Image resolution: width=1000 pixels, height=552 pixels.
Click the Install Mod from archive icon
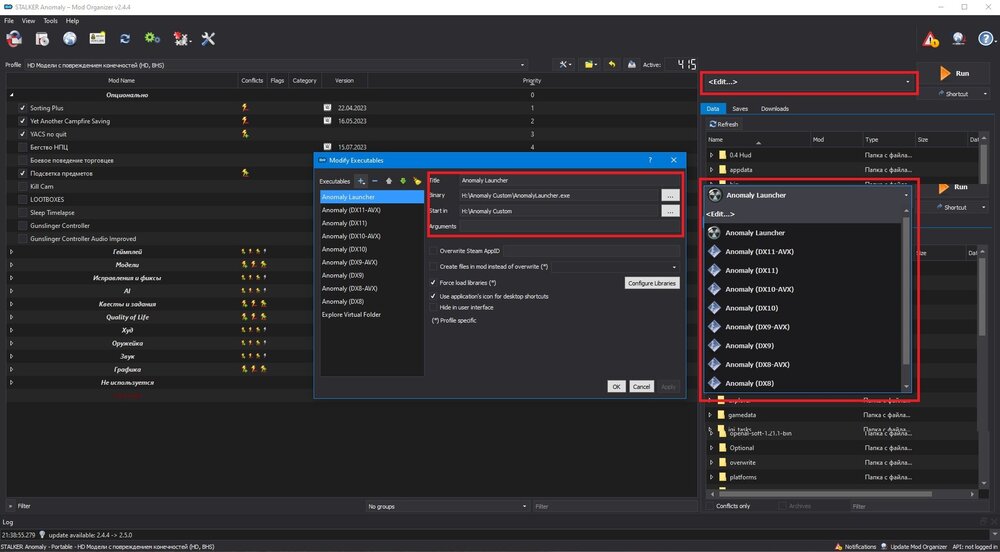[42, 39]
